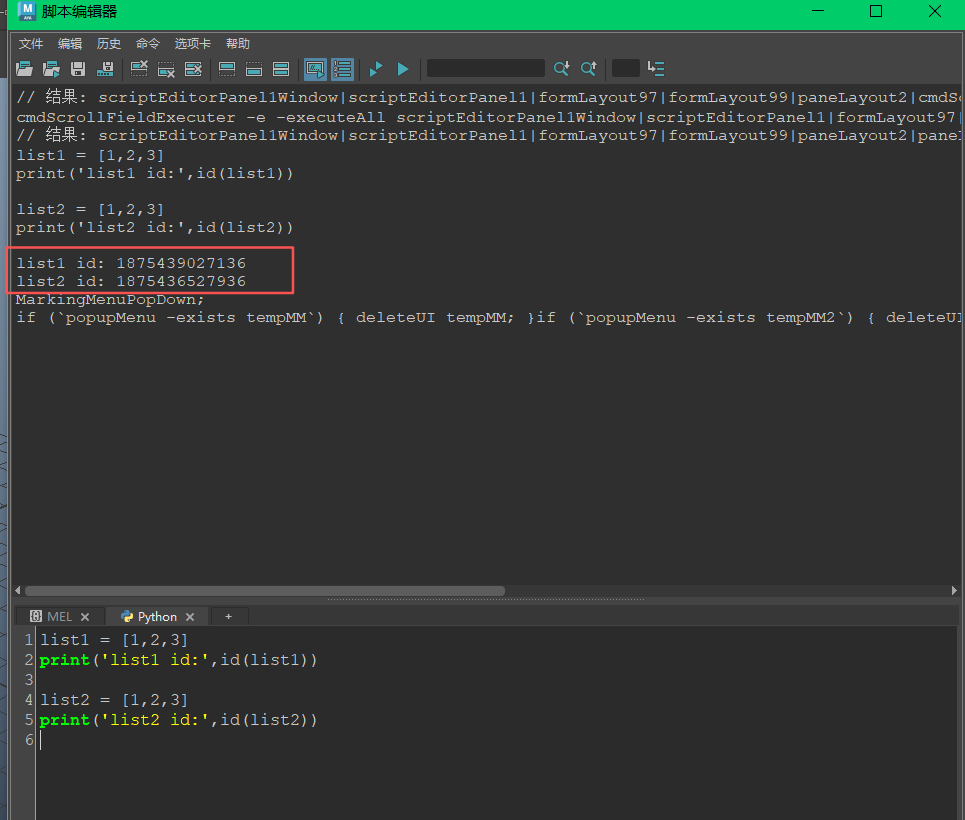Show only the input pane
965x820 pixels.
tap(254, 69)
